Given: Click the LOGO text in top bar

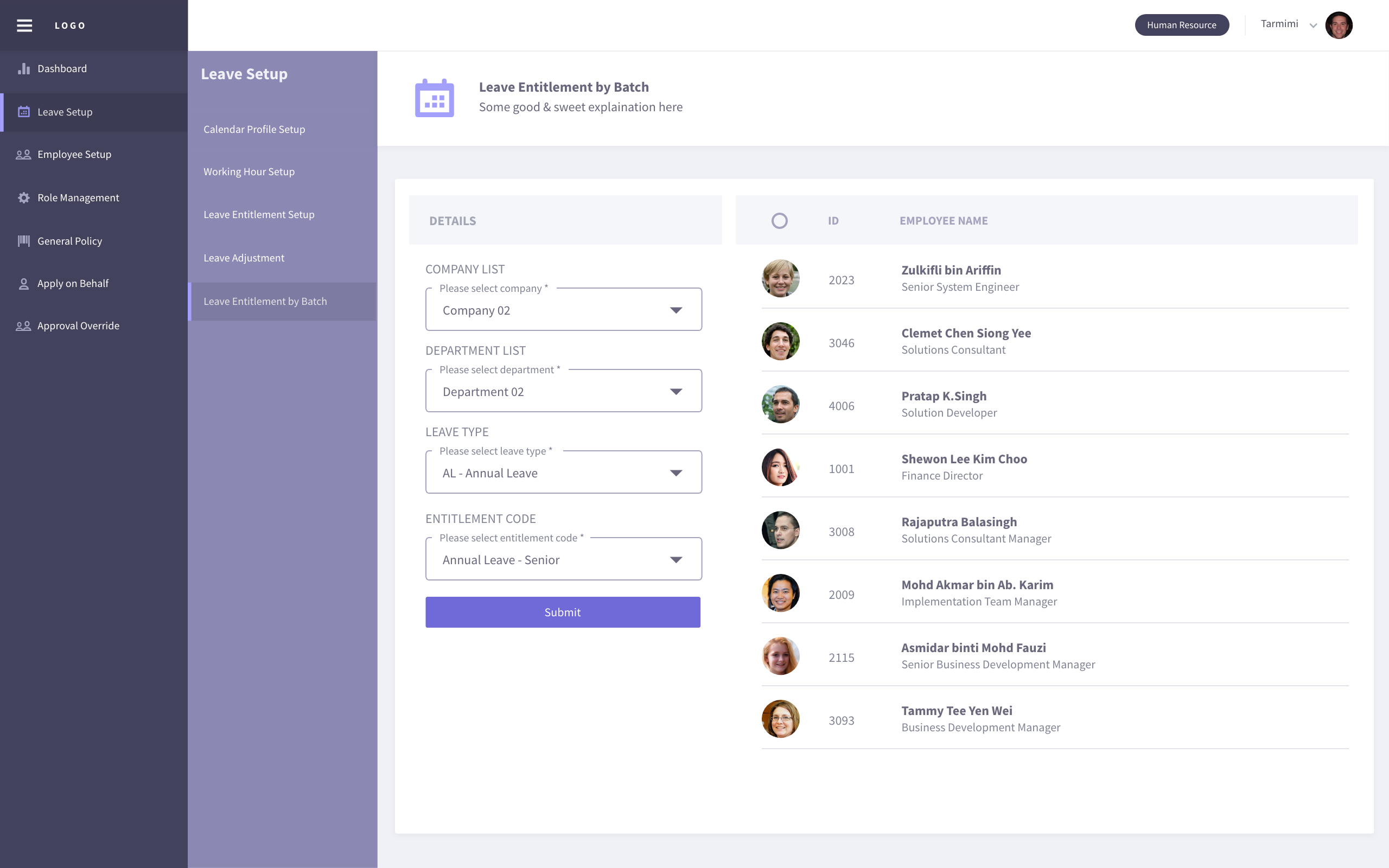Looking at the screenshot, I should click(x=70, y=25).
